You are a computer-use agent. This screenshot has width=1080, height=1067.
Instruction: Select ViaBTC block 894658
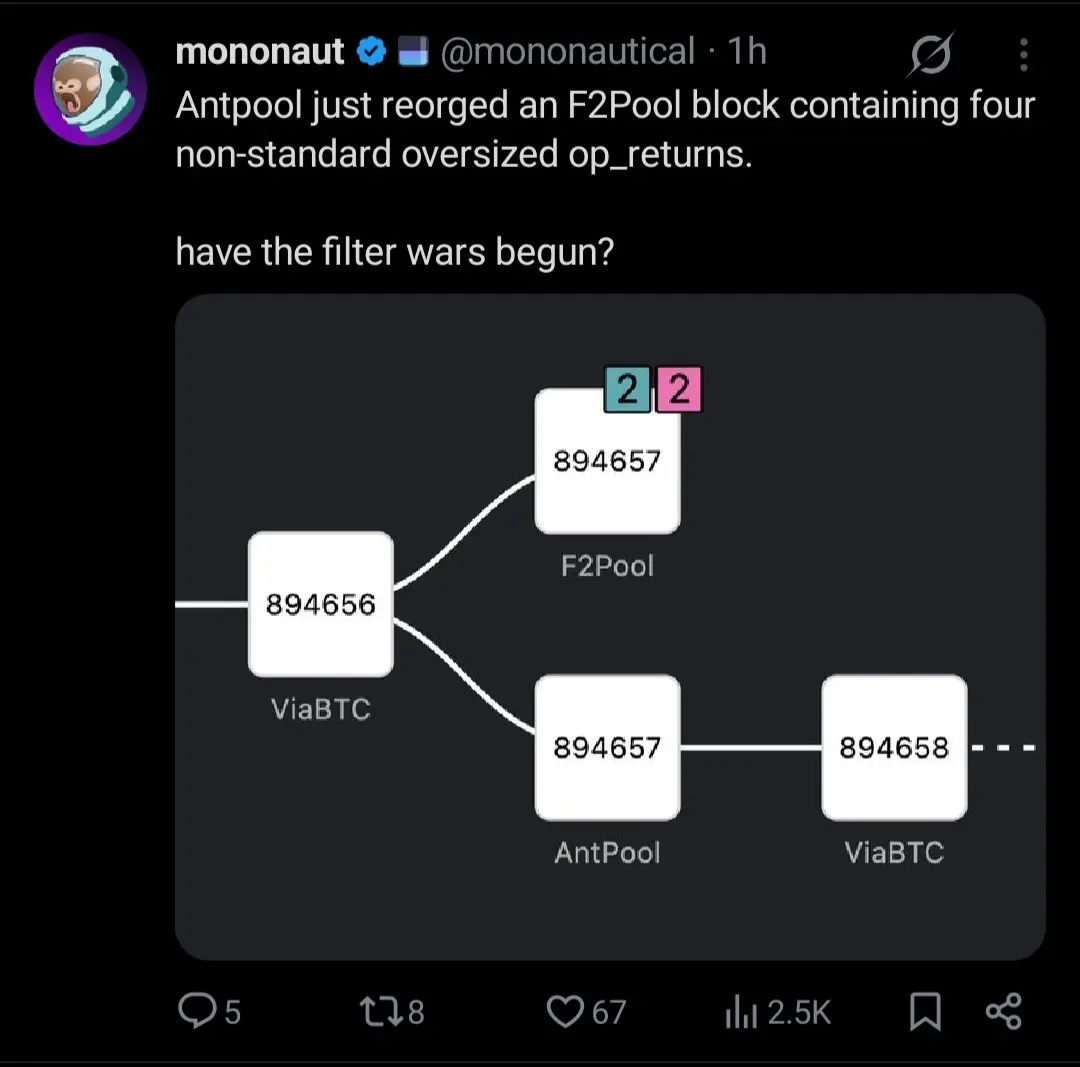pos(894,747)
